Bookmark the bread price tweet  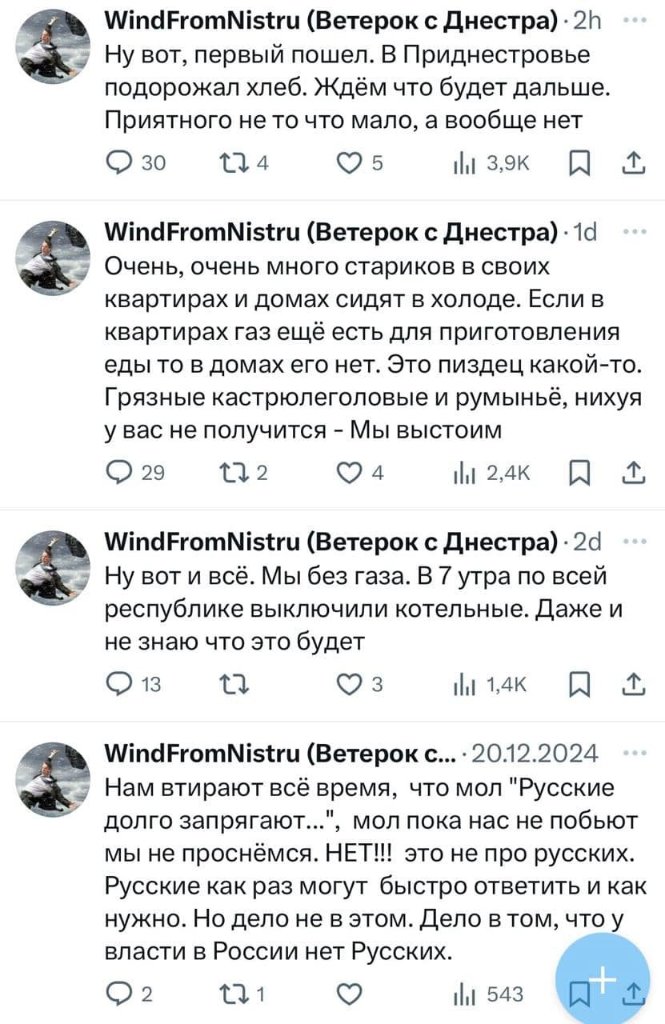pos(579,164)
